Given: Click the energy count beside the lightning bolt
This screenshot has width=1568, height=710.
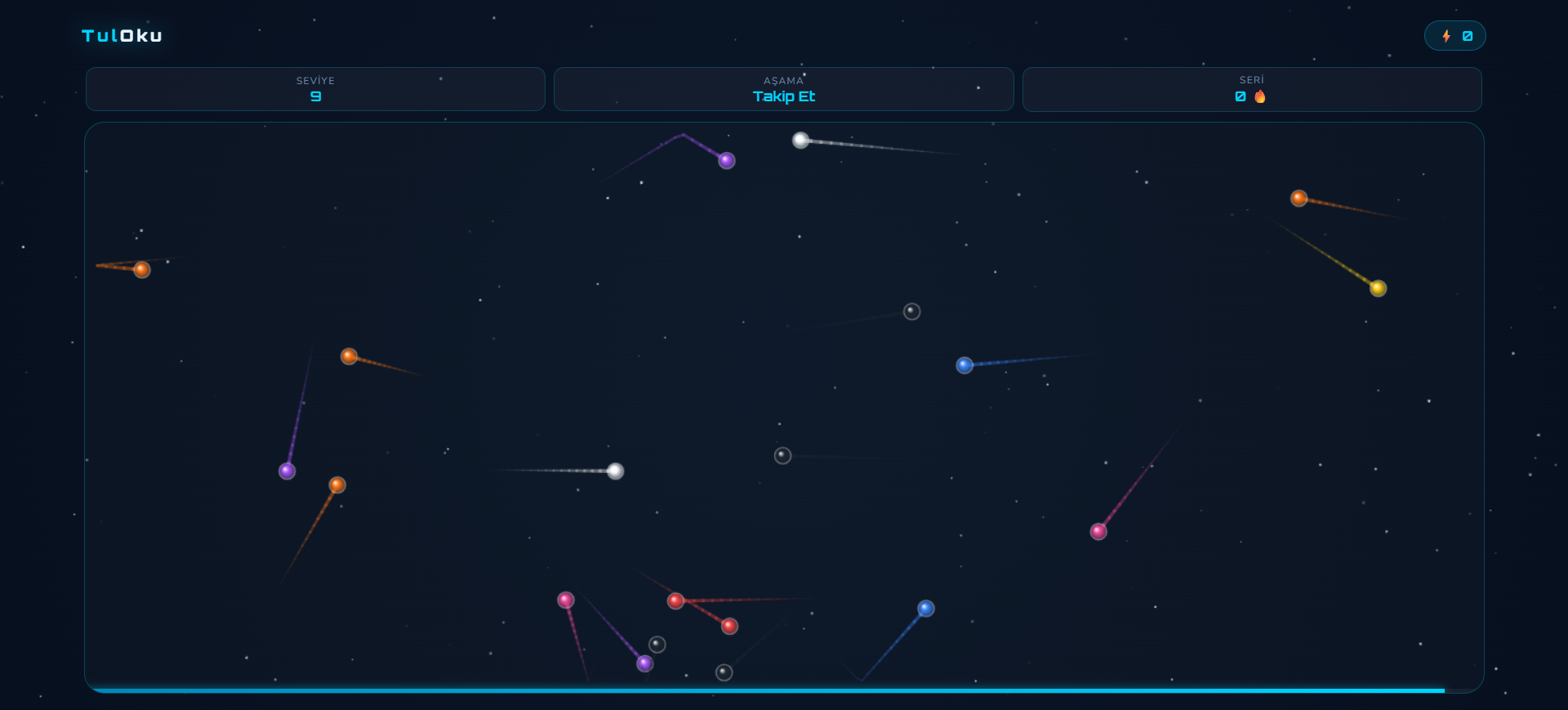Looking at the screenshot, I should pos(1468,36).
